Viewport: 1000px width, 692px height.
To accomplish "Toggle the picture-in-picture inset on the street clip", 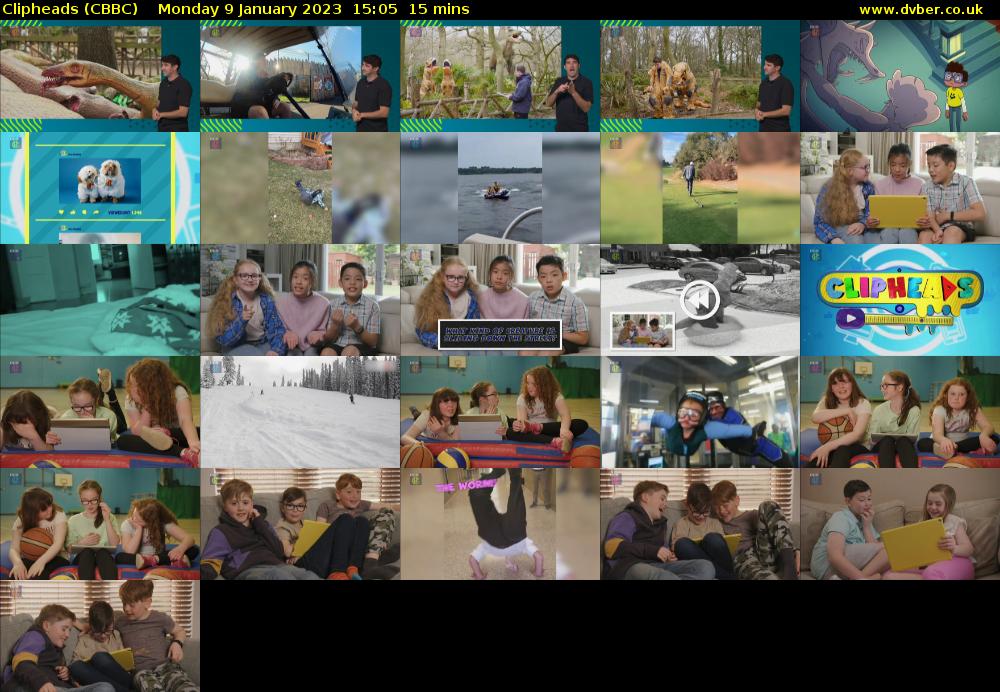I will click(x=640, y=330).
